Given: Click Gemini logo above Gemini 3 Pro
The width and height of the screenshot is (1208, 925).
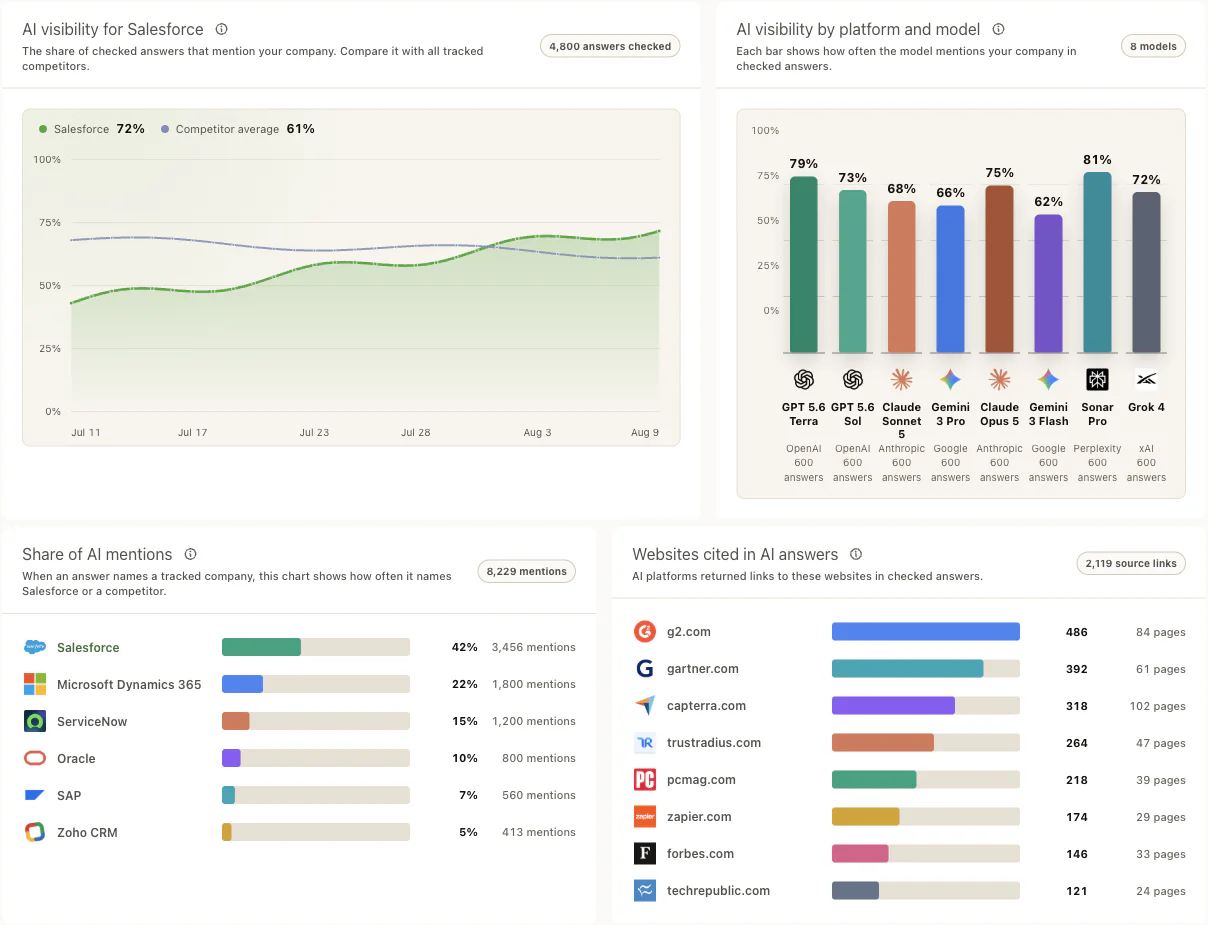Looking at the screenshot, I should click(x=950, y=380).
